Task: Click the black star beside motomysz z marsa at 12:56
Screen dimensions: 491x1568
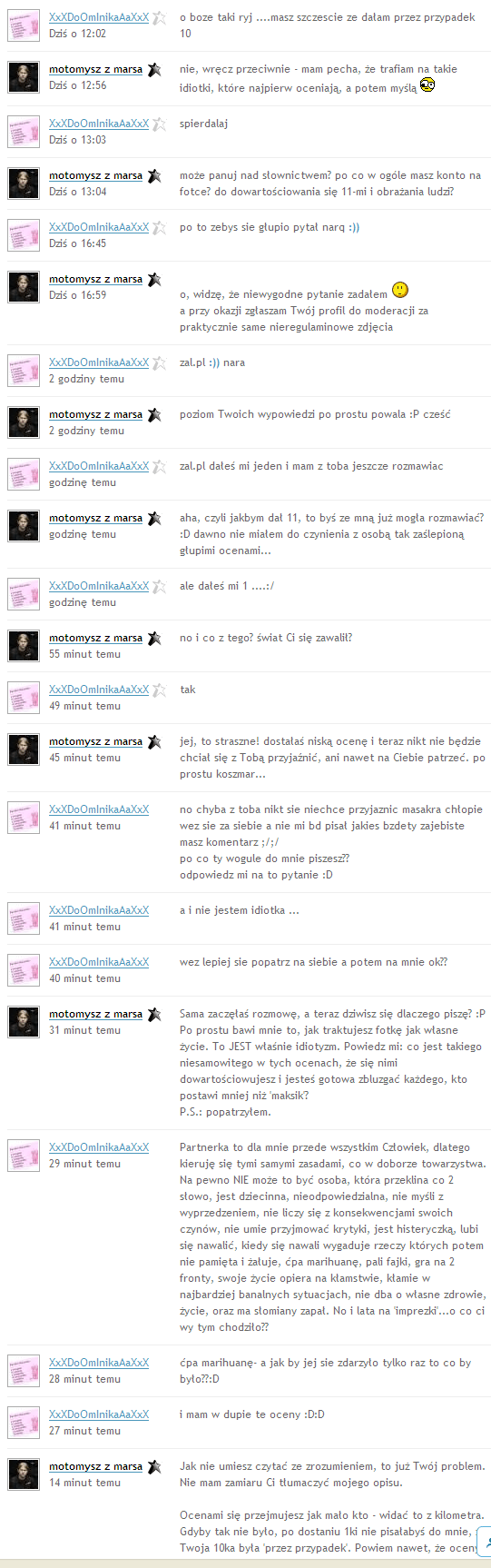Action: coord(153,70)
